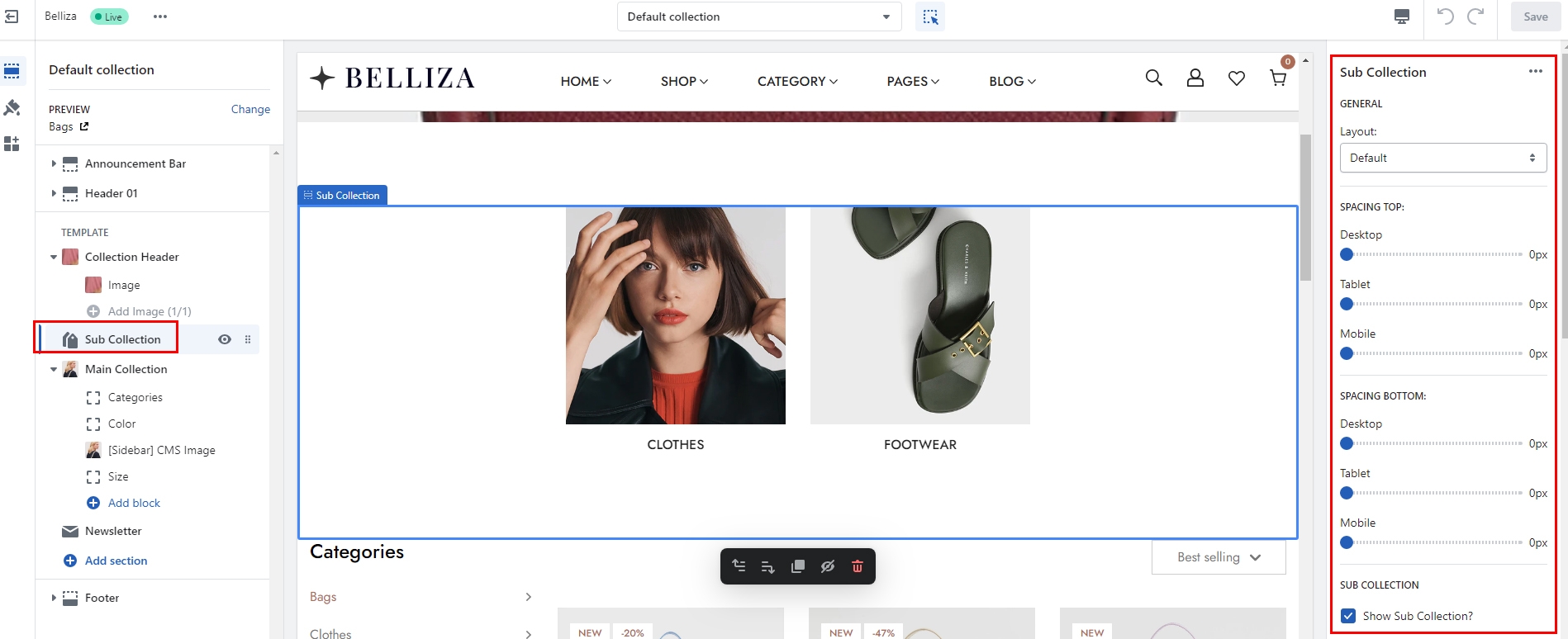The height and width of the screenshot is (639, 1568).
Task: Click the exit editor icon
Action: click(12, 17)
